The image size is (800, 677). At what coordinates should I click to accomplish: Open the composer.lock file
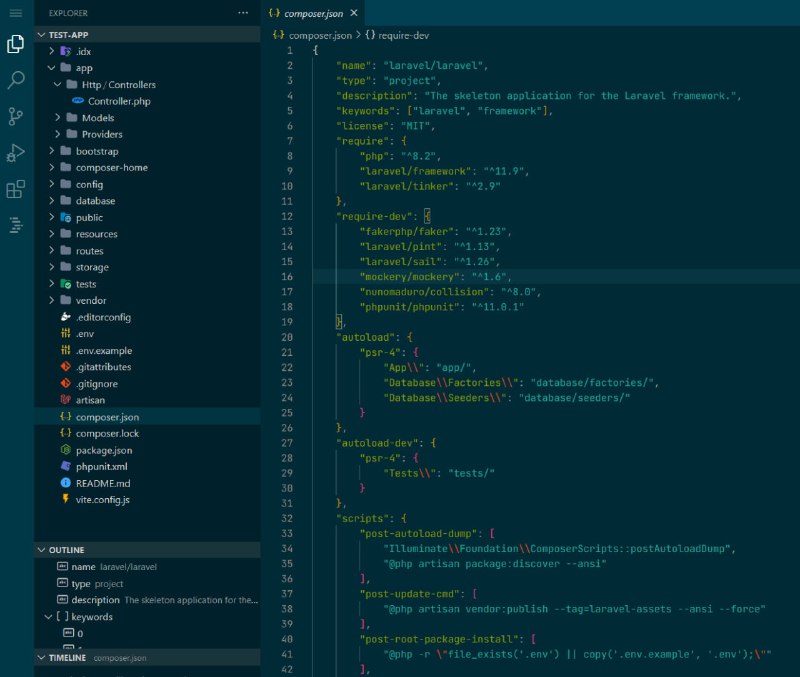147,433
